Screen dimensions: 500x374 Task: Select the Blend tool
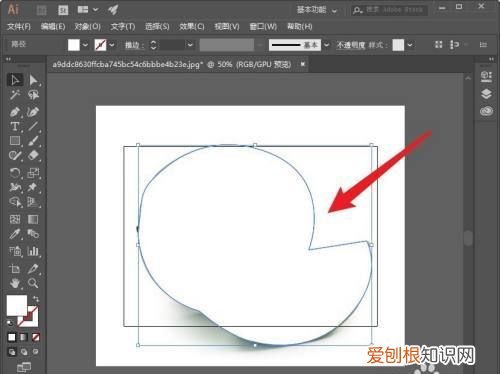point(33,234)
